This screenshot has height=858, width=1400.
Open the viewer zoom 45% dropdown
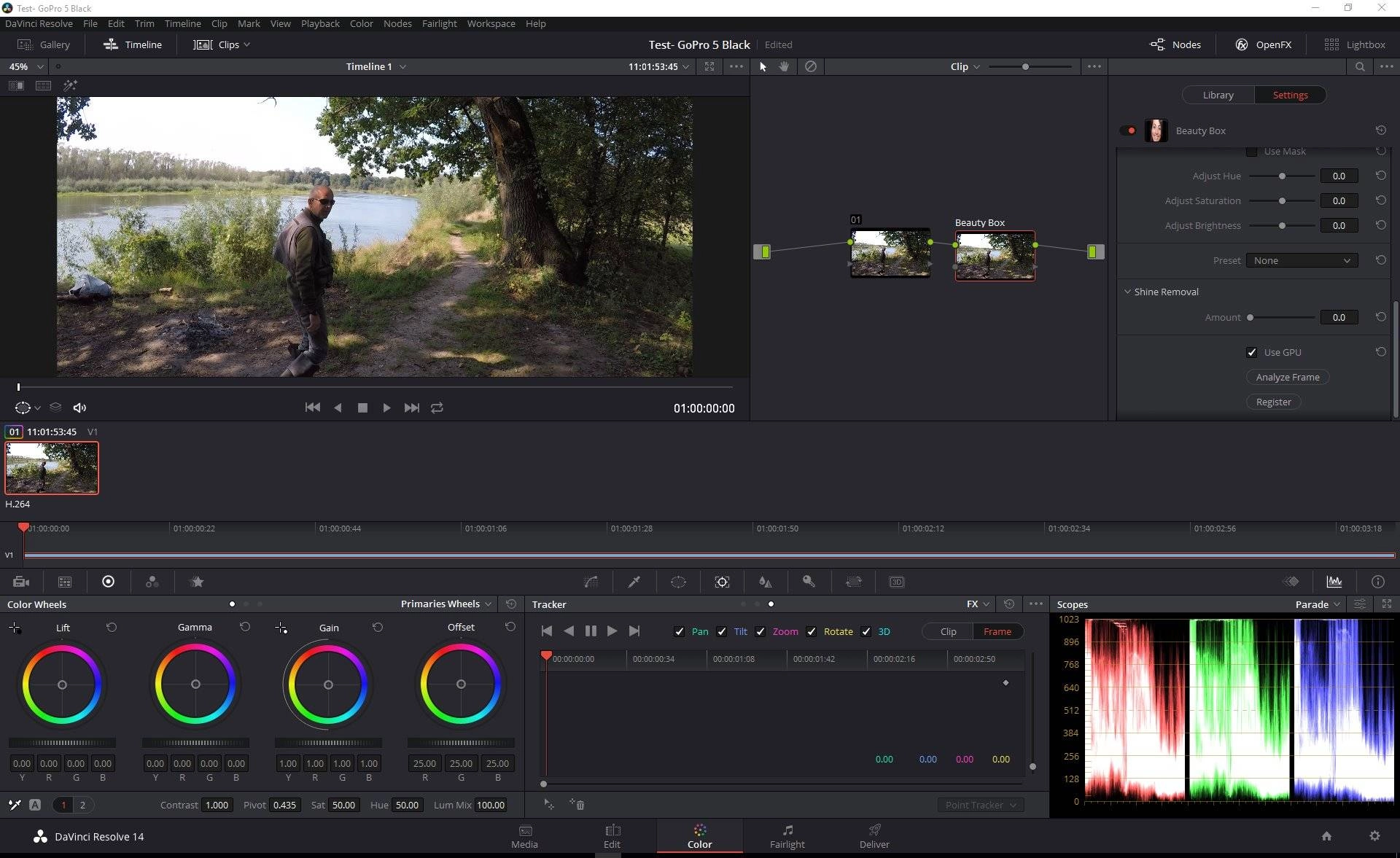(26, 66)
